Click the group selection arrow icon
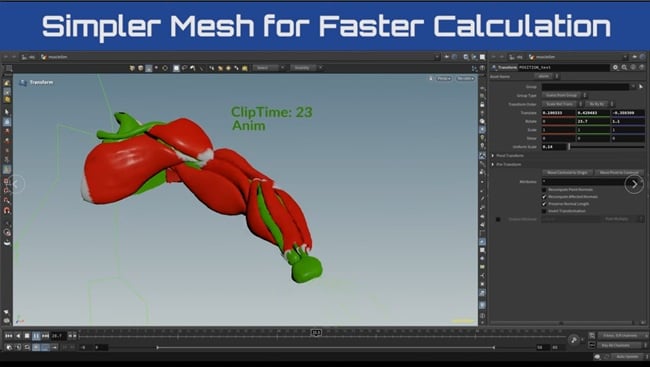 641,87
